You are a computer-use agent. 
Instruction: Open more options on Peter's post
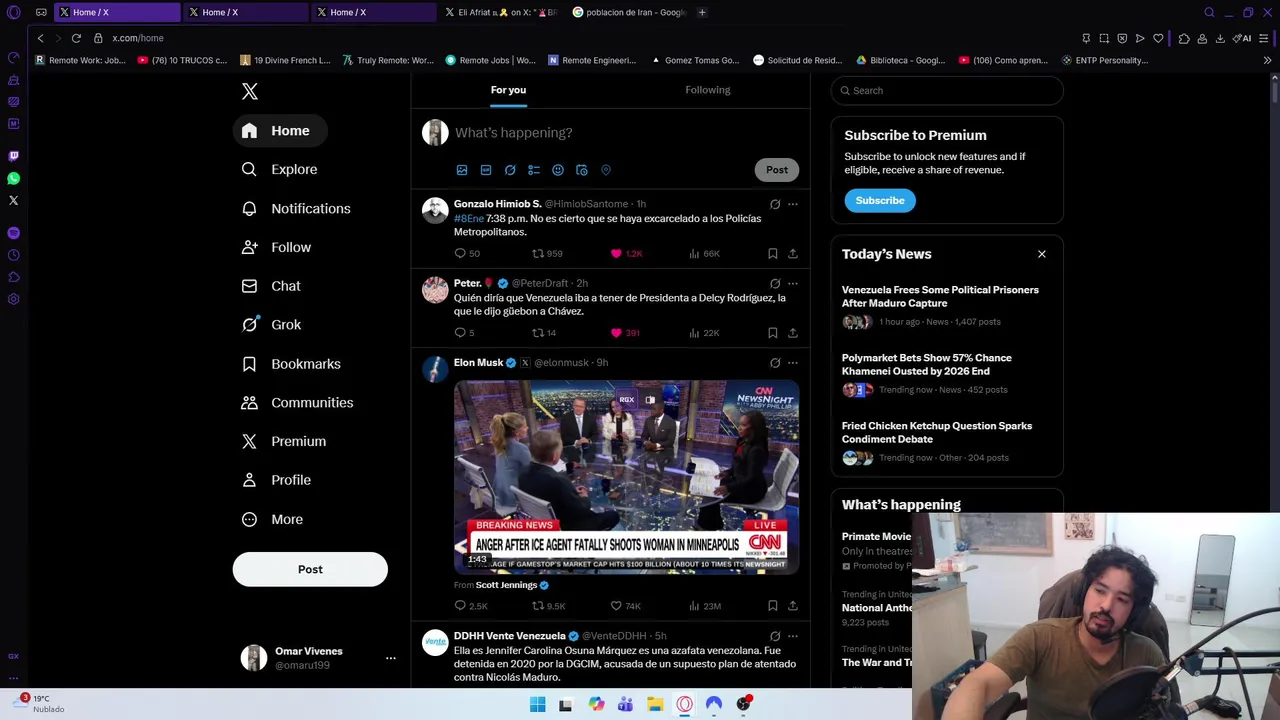point(793,283)
